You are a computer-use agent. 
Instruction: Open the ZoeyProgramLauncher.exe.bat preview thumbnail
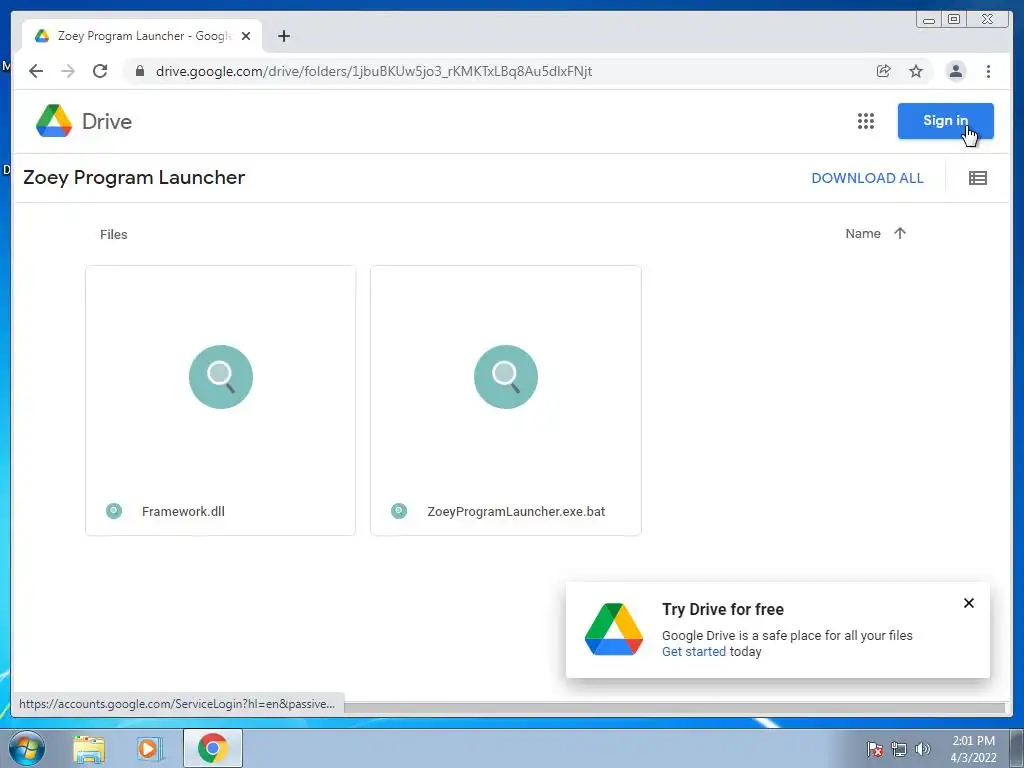(x=506, y=377)
